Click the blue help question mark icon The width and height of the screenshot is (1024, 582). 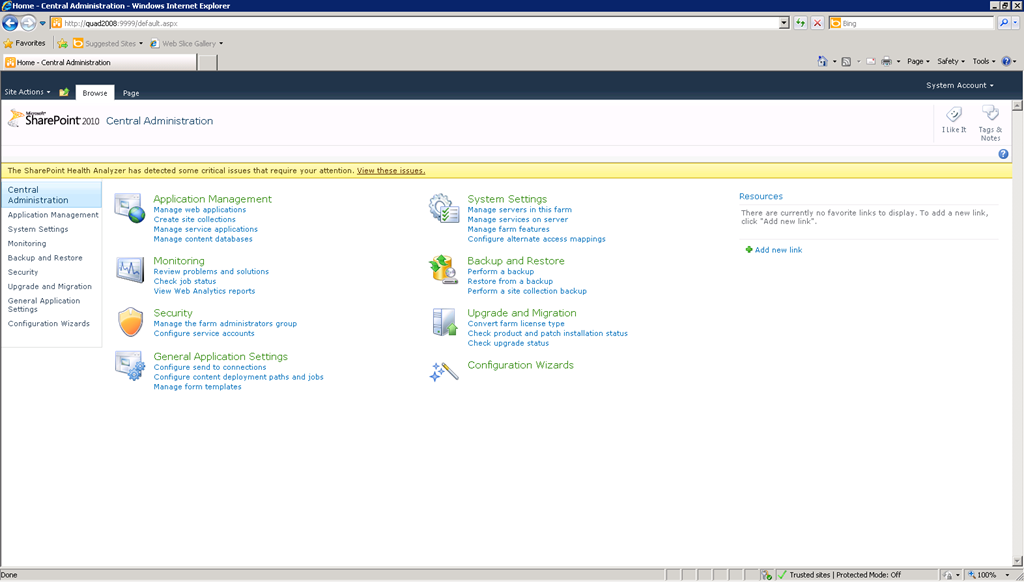tap(1003, 154)
